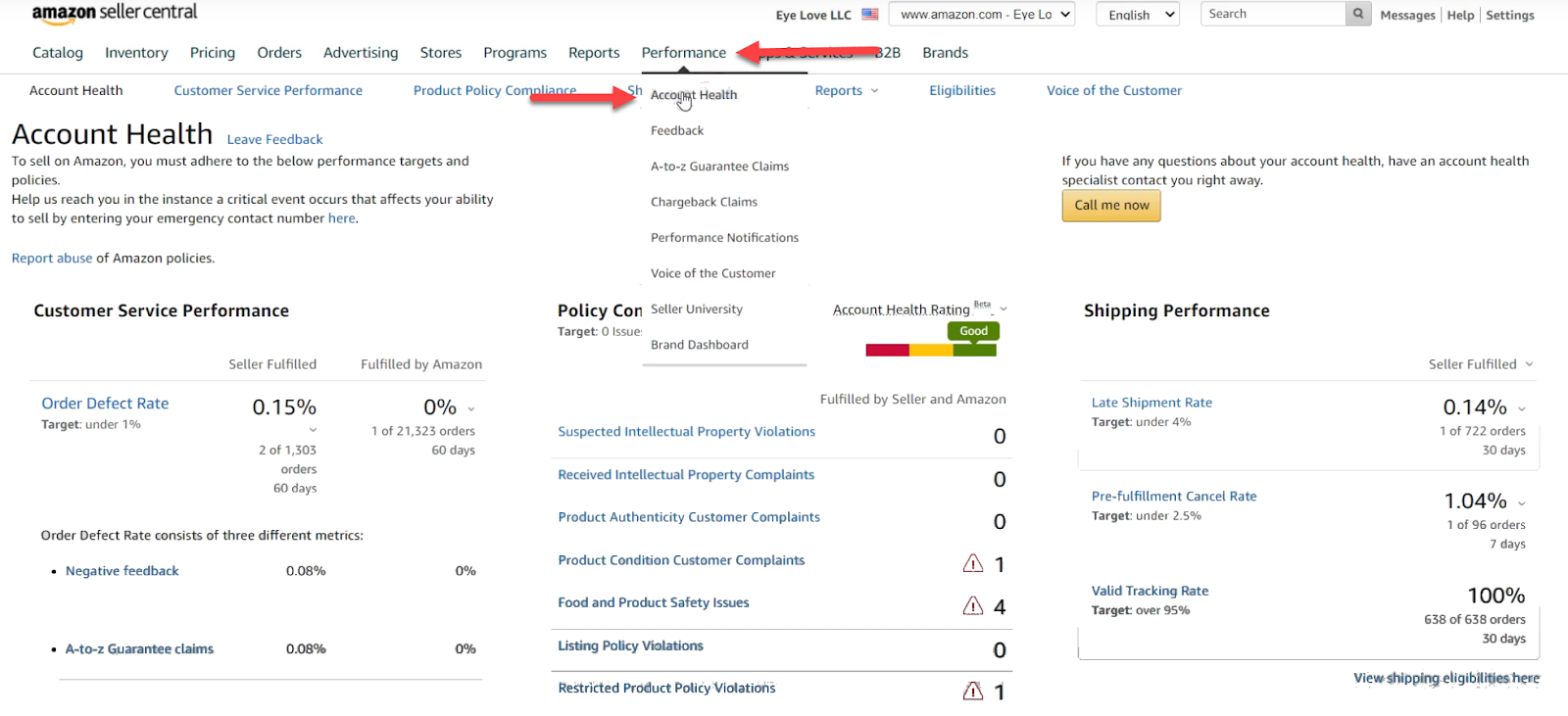Select Voice of the Customer in Performance dropdown
Viewport: 1568px width, 716px height.
pos(712,273)
